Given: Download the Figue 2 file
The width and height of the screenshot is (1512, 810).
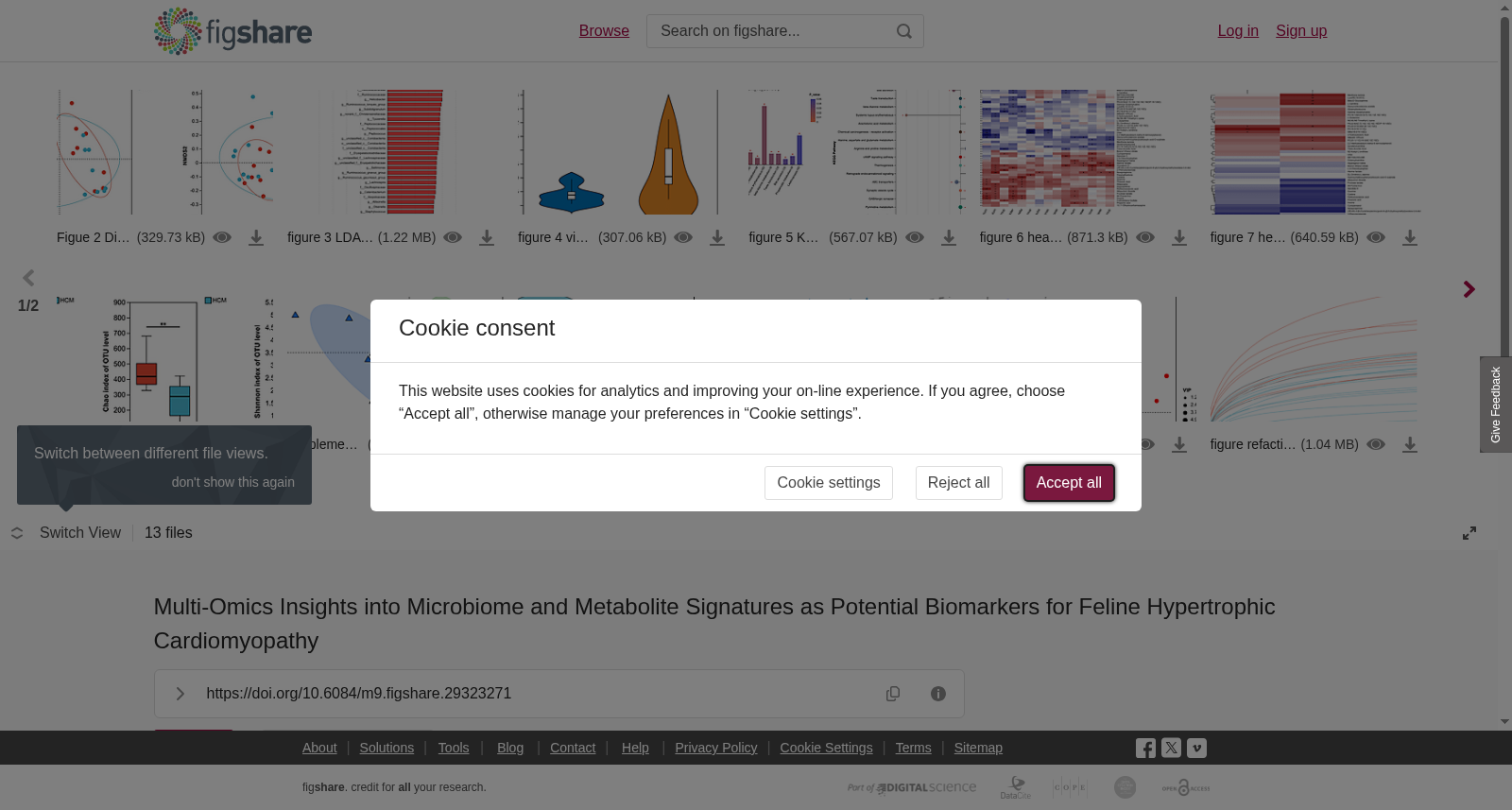Looking at the screenshot, I should click(x=256, y=238).
